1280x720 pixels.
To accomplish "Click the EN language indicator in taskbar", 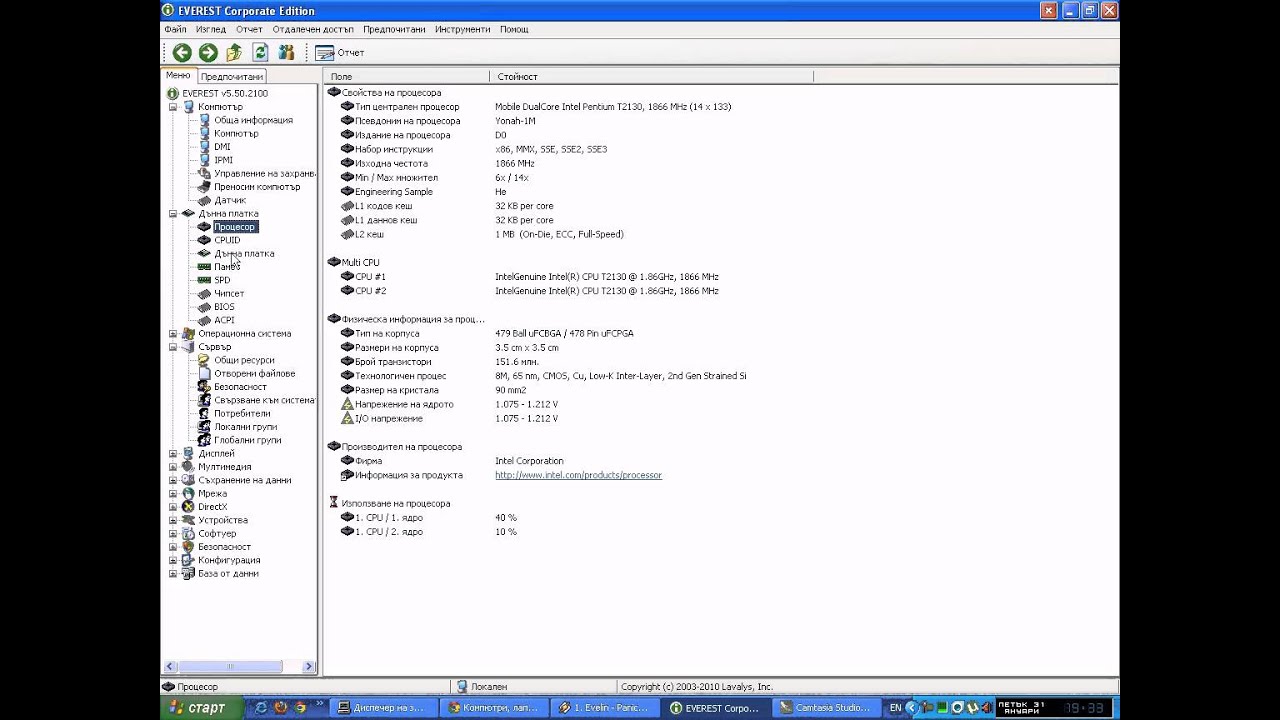I will point(895,708).
